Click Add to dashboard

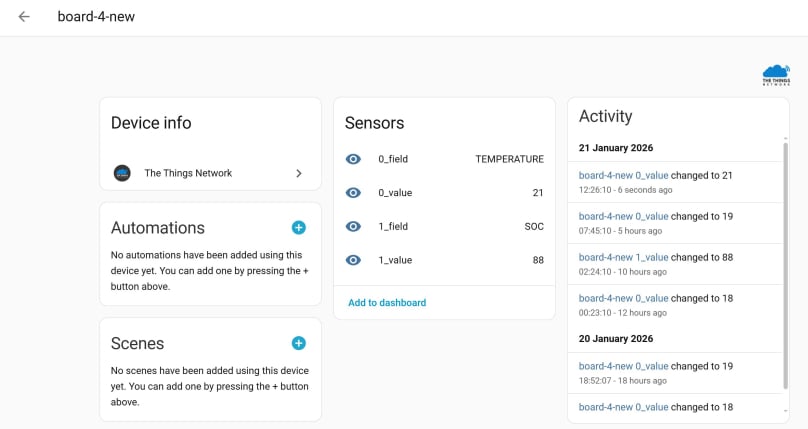coord(387,303)
